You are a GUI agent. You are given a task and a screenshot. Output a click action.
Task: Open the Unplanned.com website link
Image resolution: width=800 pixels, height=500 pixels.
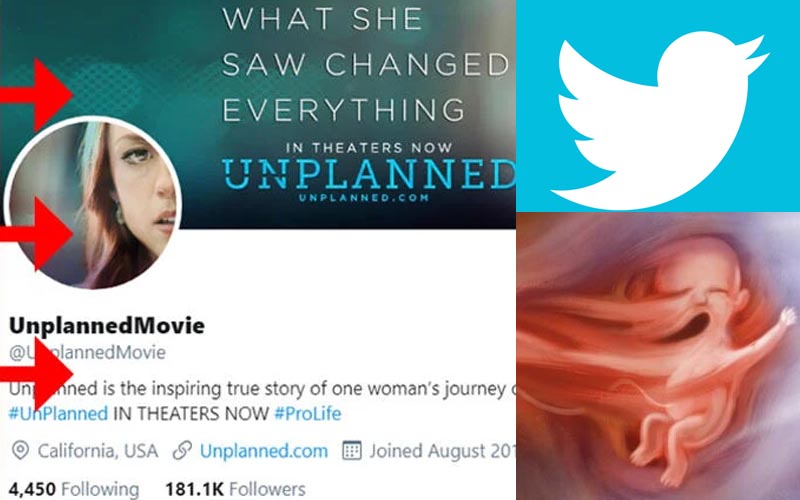coord(264,451)
